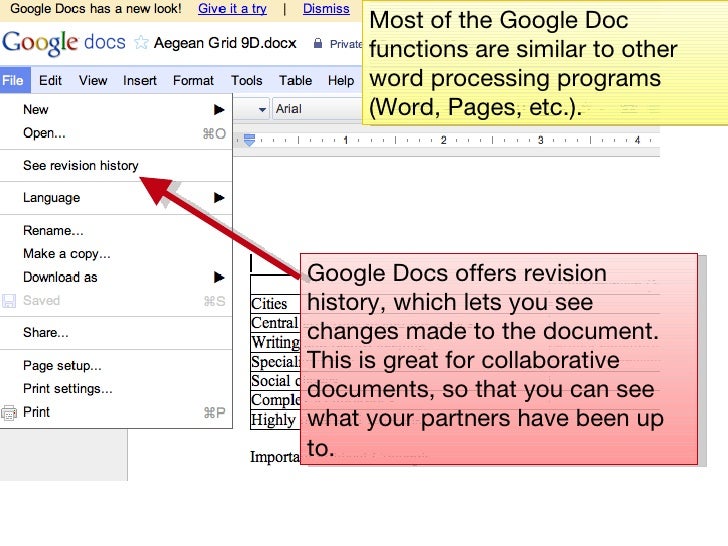Open the Arial font dropdown
The width and height of the screenshot is (728, 546).
pyautogui.click(x=317, y=109)
